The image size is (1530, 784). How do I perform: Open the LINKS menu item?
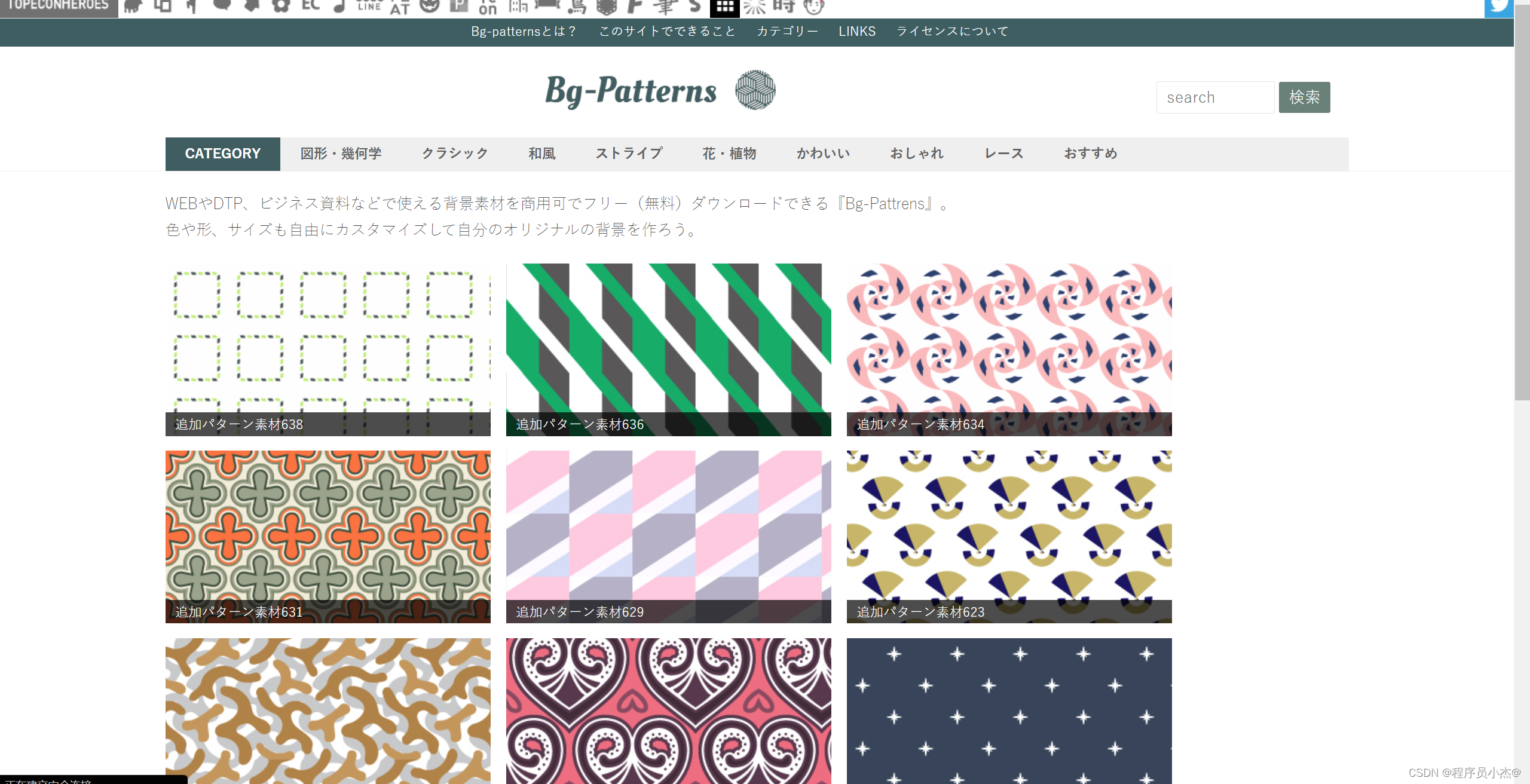856,32
